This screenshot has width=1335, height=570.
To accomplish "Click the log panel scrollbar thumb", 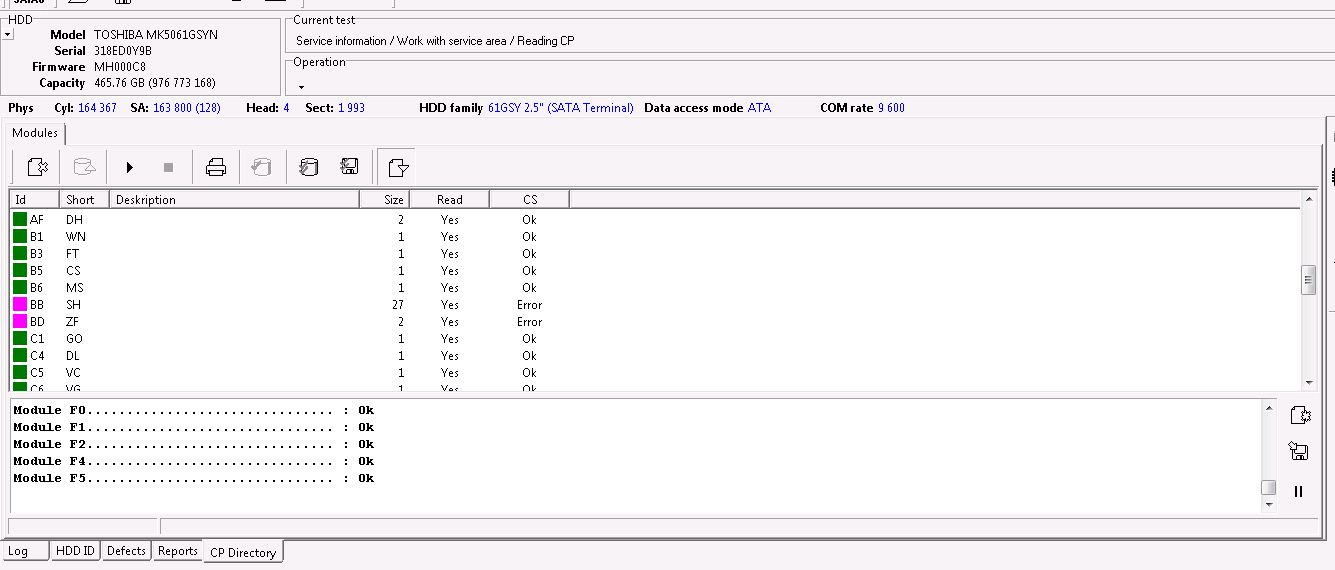I will [1268, 488].
